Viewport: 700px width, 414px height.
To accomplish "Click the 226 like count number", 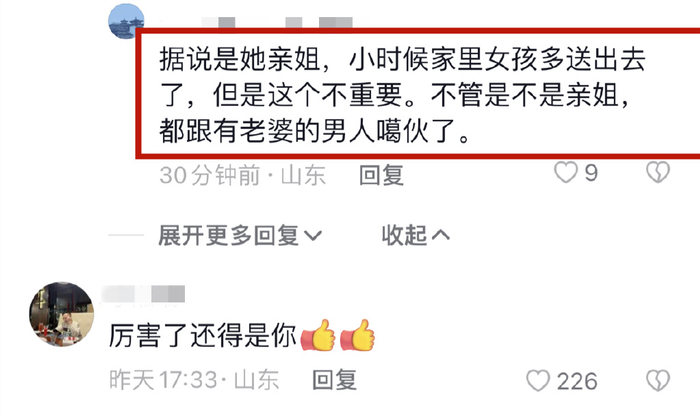I will 577,381.
